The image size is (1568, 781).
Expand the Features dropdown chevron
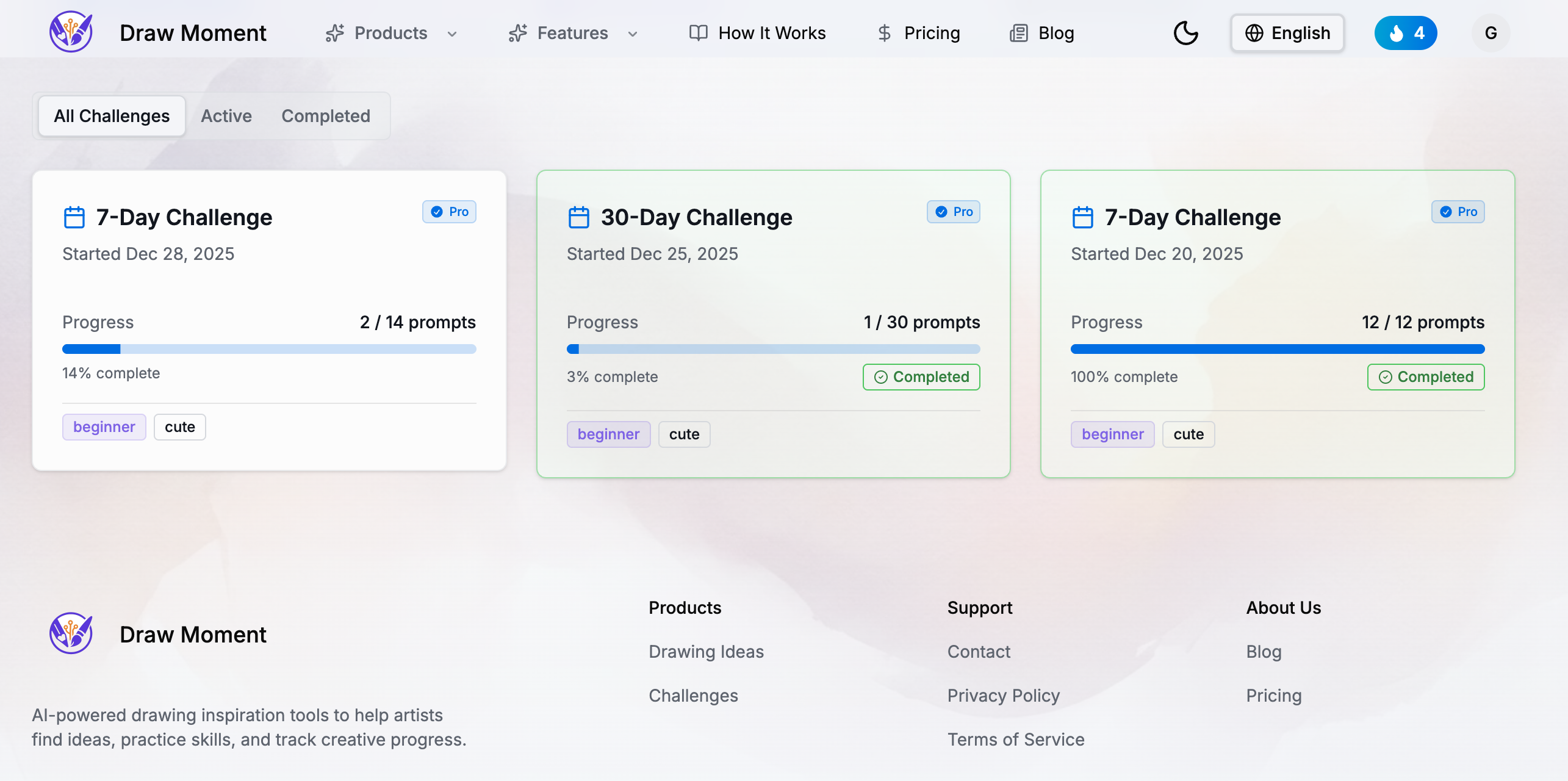pyautogui.click(x=633, y=34)
